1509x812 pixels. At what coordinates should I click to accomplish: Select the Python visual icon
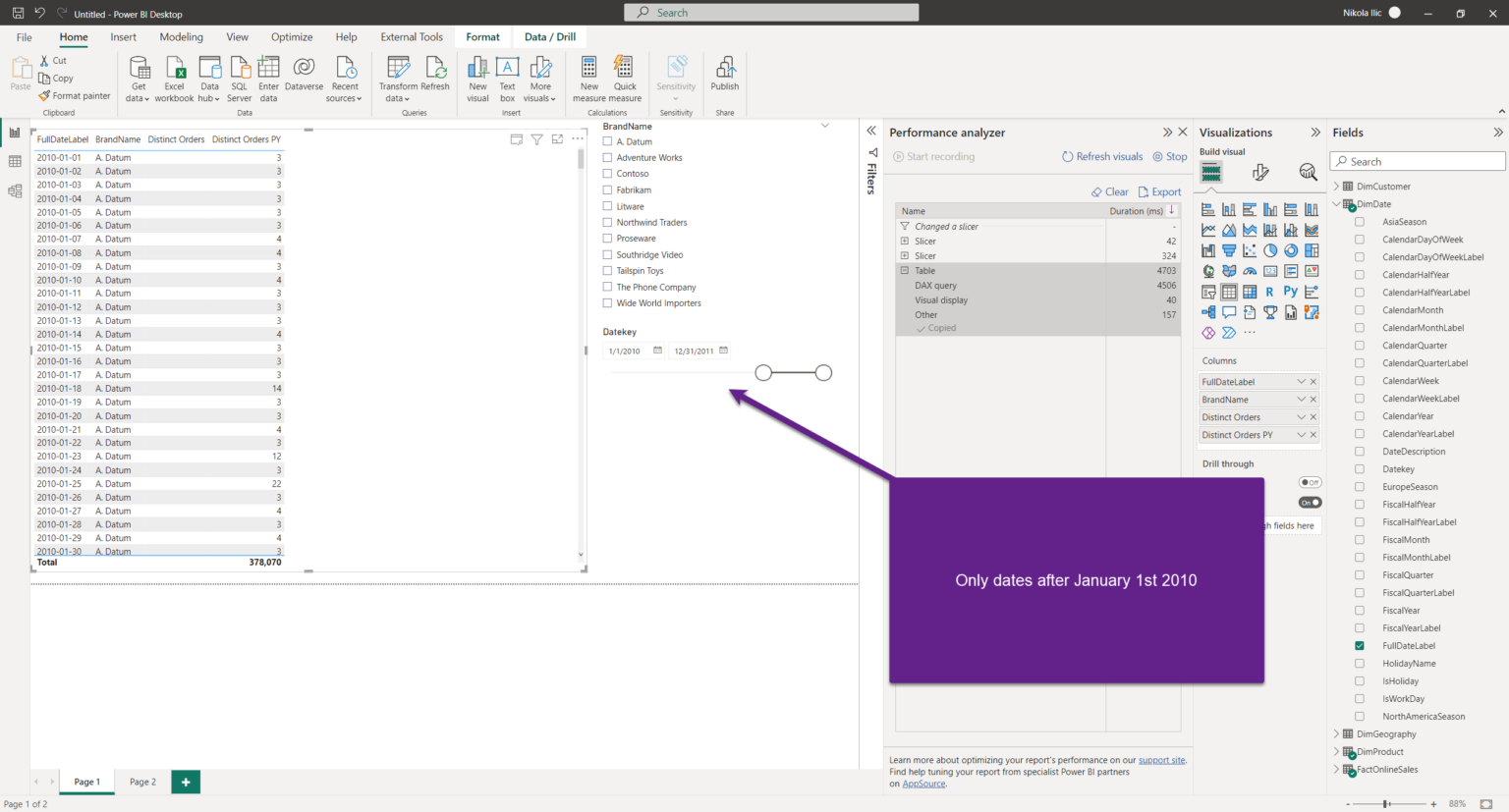click(x=1291, y=292)
